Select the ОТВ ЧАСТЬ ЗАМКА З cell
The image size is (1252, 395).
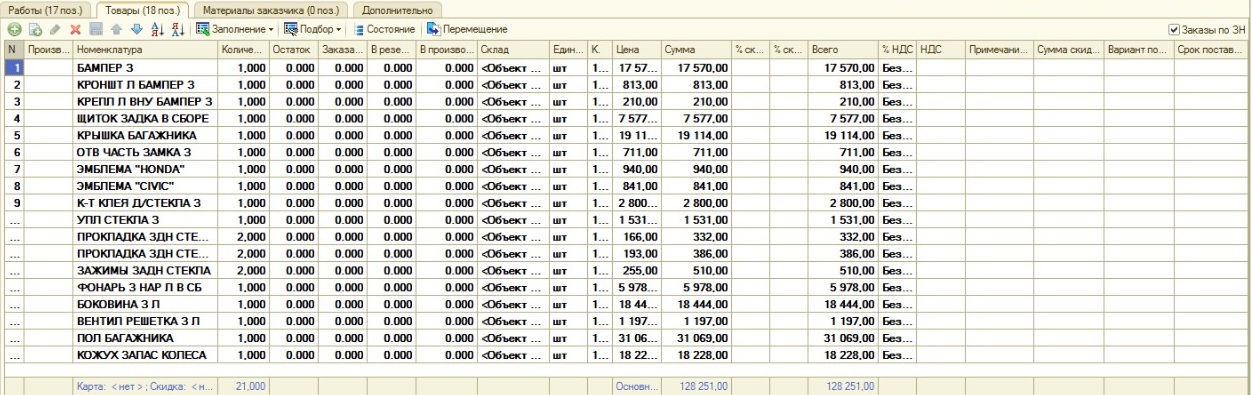[145, 152]
